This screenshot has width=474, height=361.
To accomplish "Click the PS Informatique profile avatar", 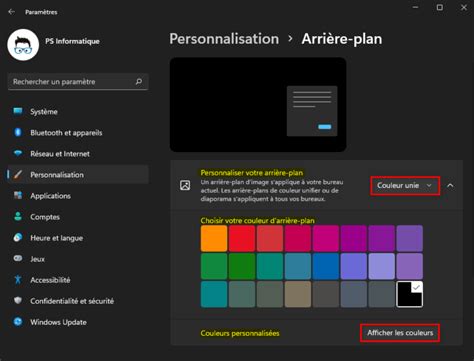I will (23, 45).
